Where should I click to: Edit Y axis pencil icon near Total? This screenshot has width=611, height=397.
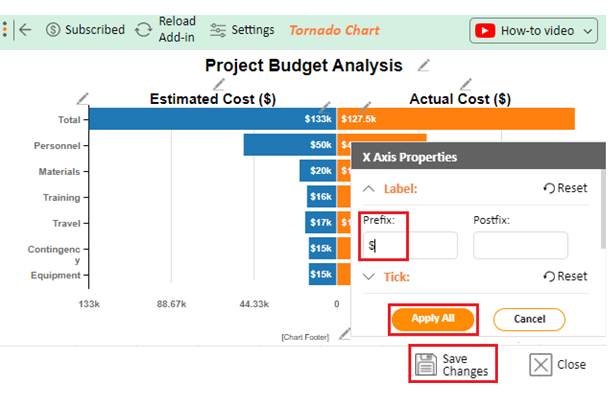coord(83,99)
